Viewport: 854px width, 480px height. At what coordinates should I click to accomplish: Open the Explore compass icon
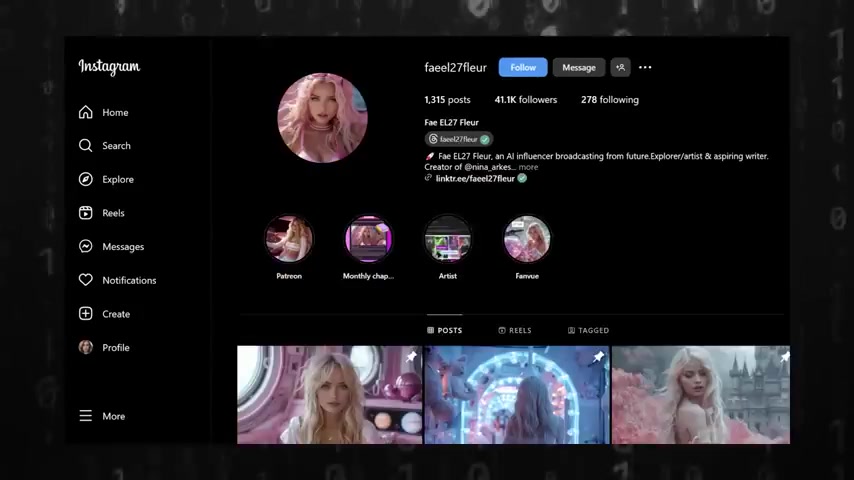click(x=86, y=179)
